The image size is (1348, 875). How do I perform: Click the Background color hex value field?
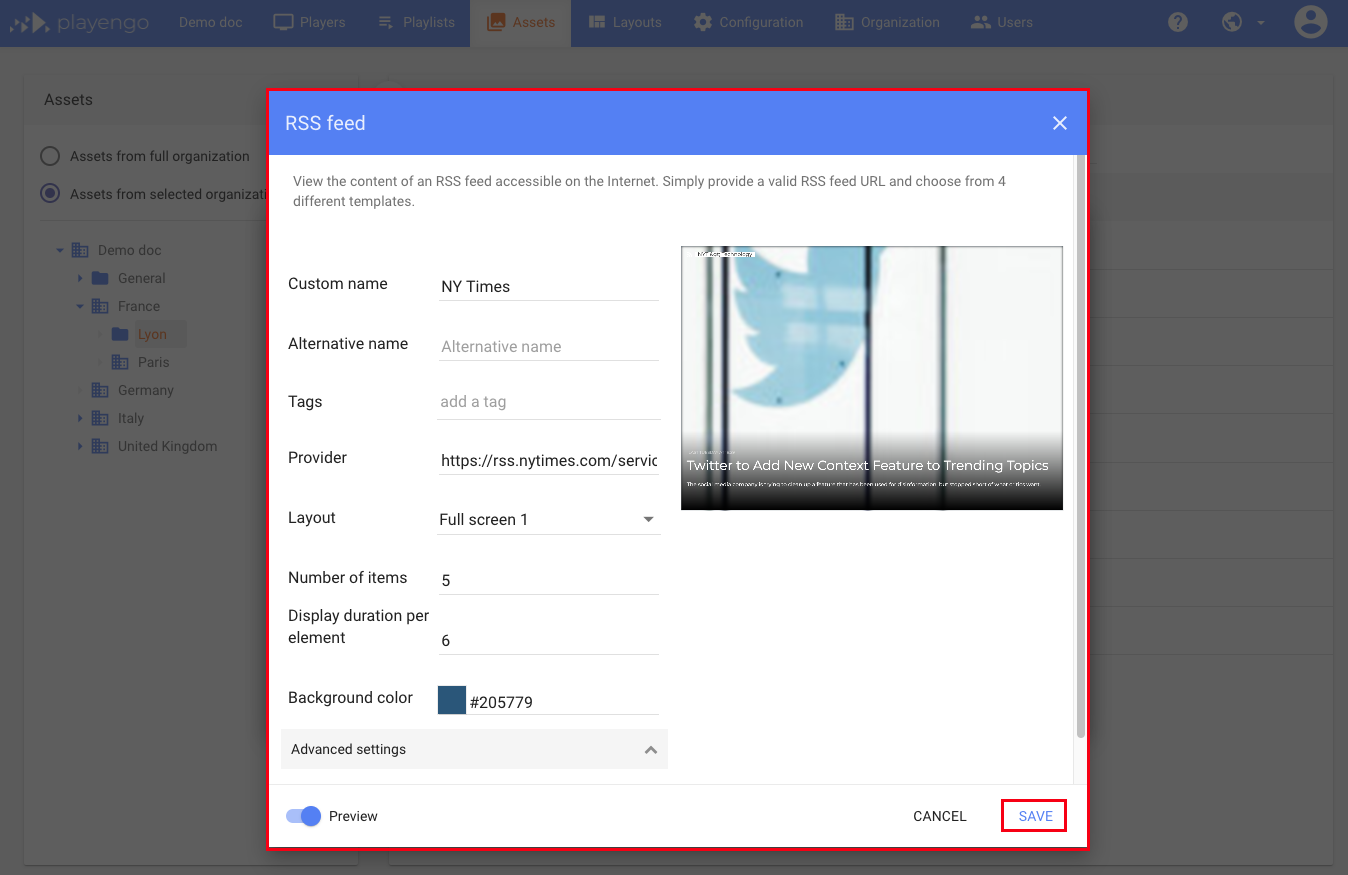[564, 702]
